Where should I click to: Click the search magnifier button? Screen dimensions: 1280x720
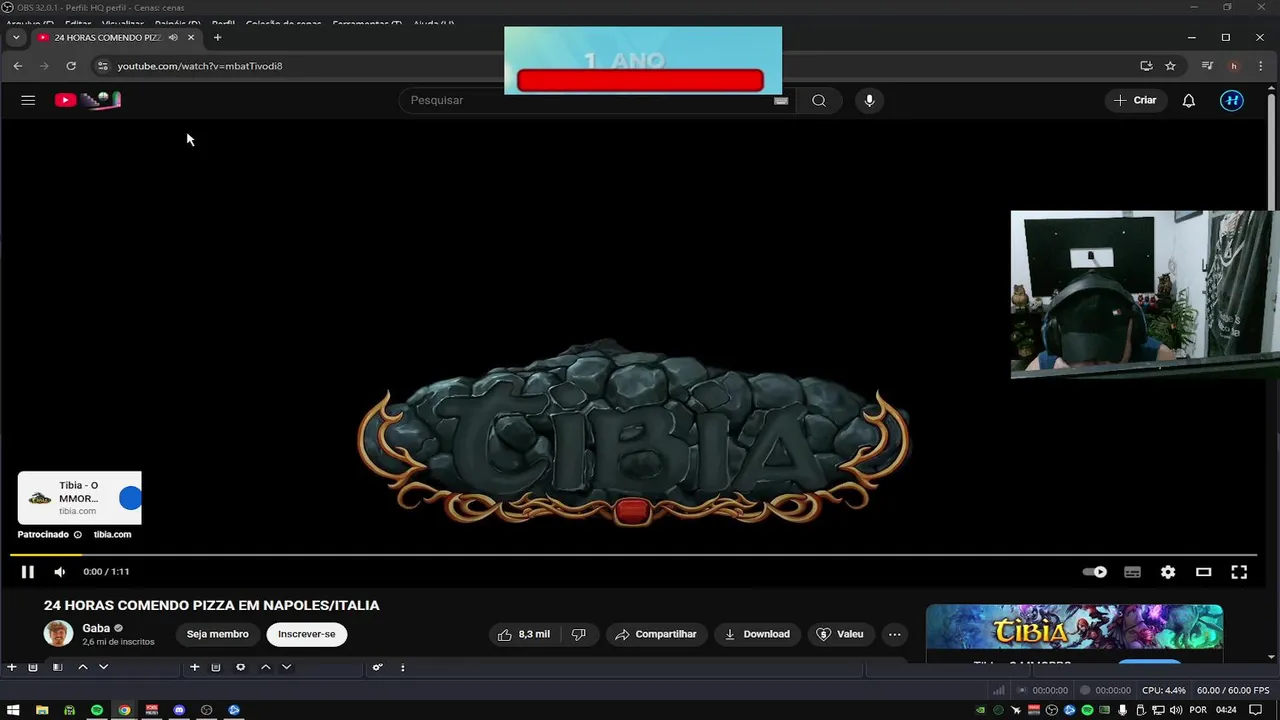click(x=819, y=100)
